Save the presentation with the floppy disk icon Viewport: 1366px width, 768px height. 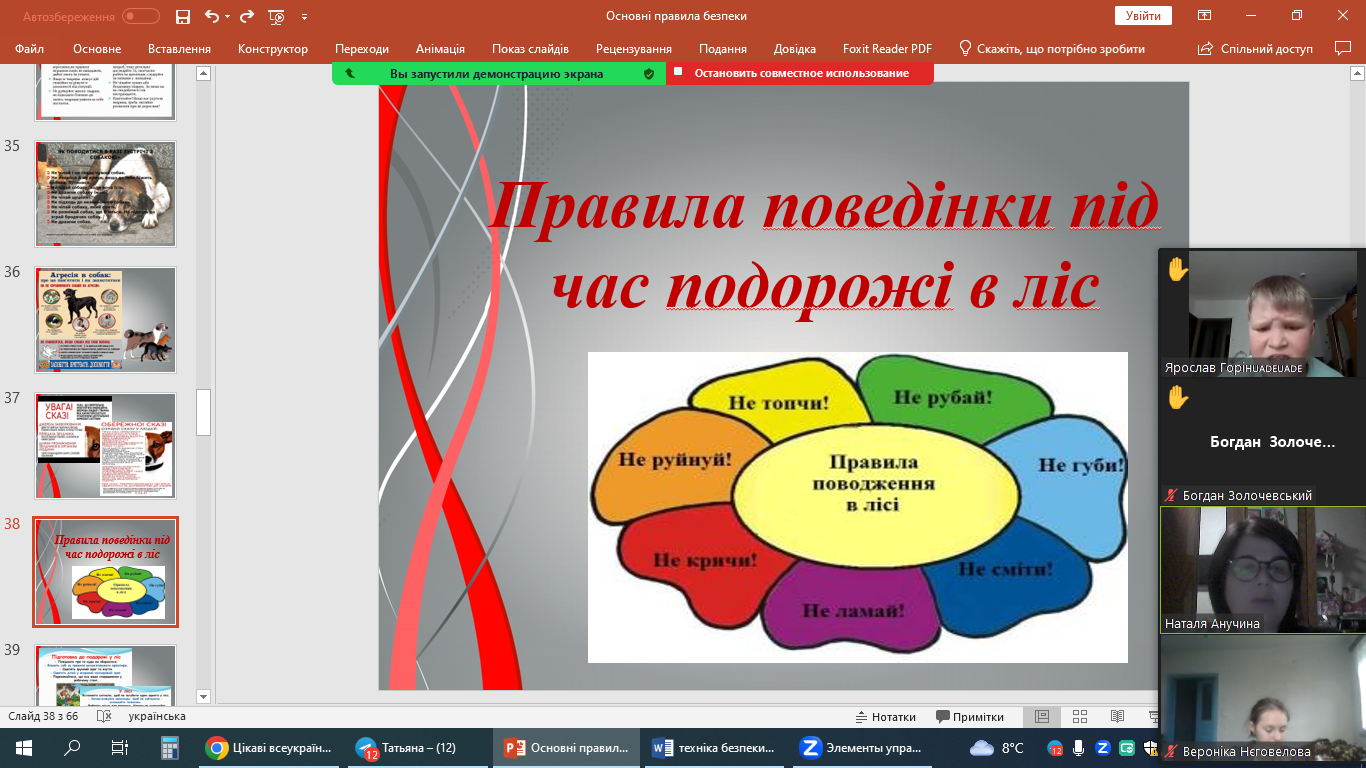coord(183,16)
